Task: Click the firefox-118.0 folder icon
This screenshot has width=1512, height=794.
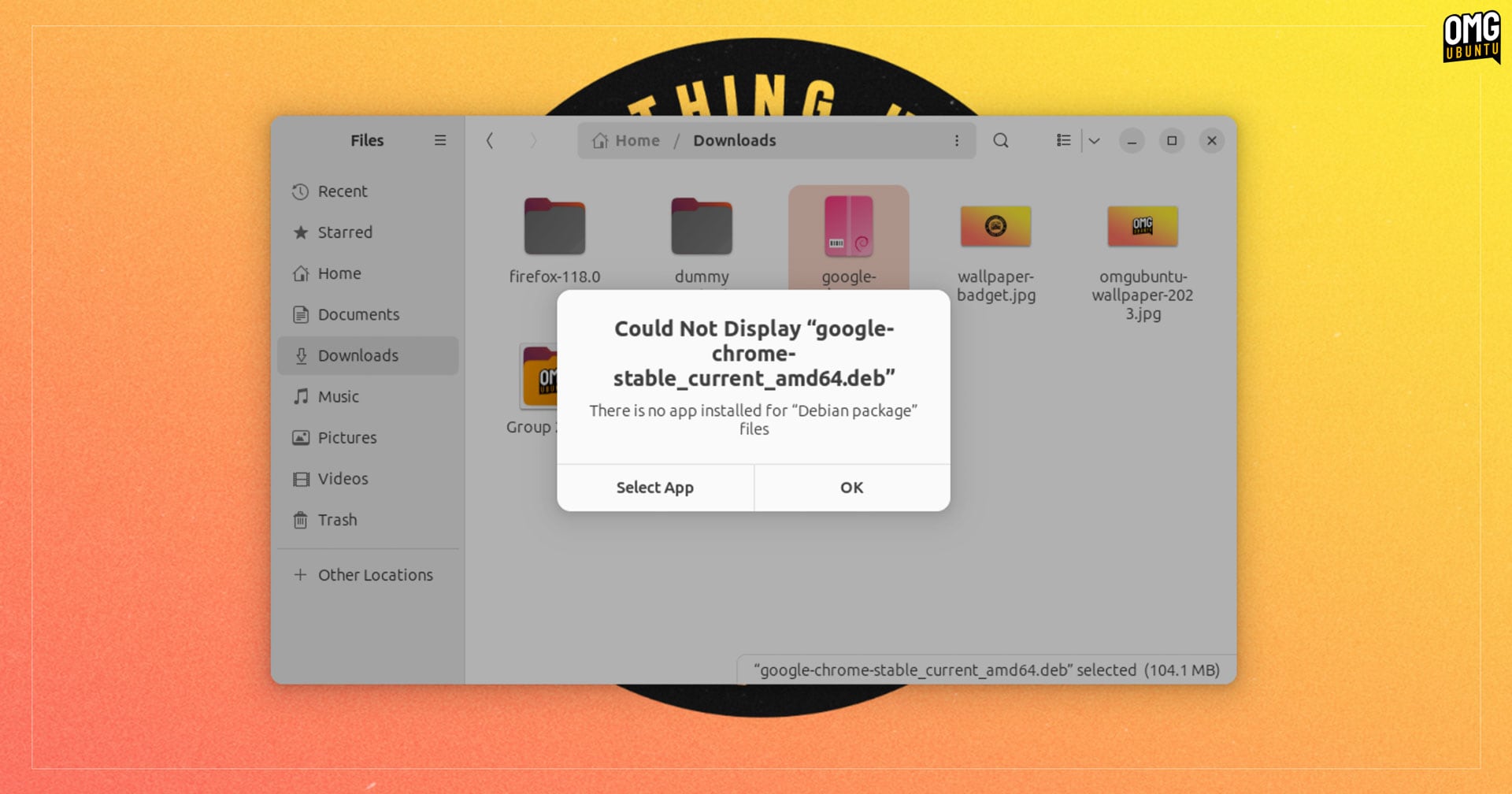Action: click(x=554, y=226)
